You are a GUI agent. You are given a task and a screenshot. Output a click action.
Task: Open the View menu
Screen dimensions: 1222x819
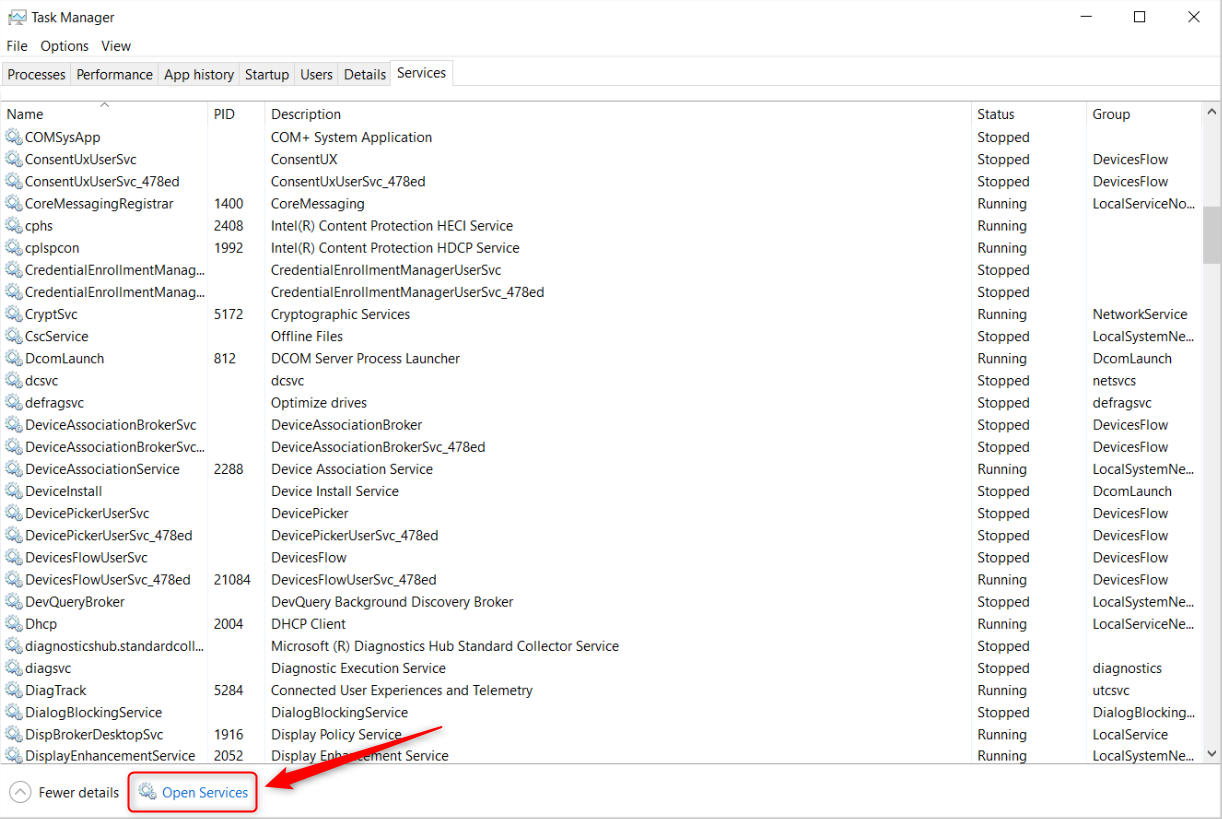[116, 46]
